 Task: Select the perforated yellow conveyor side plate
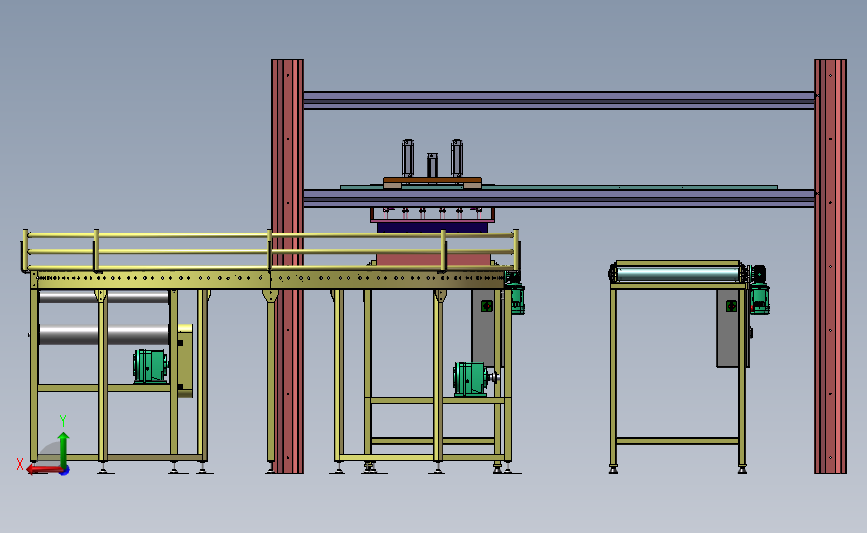tap(270, 279)
